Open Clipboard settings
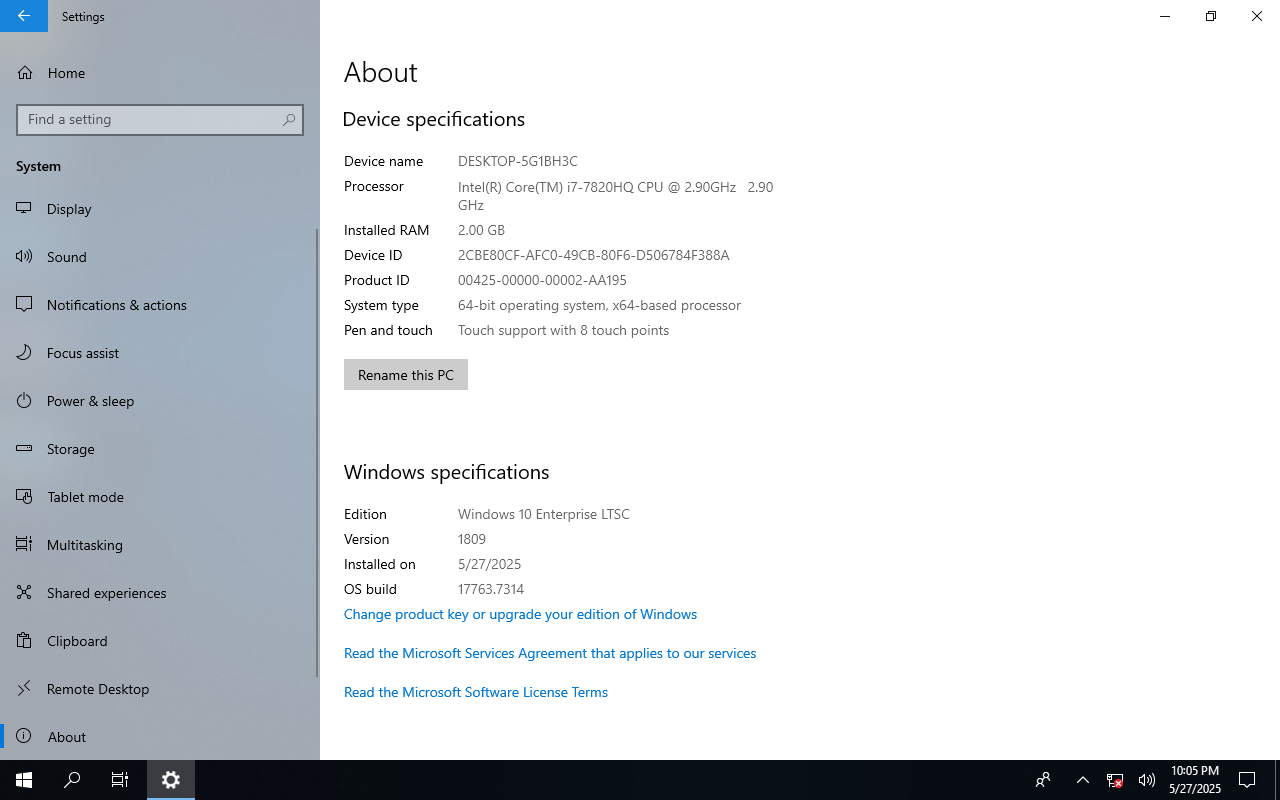1280x800 pixels. tap(160, 641)
